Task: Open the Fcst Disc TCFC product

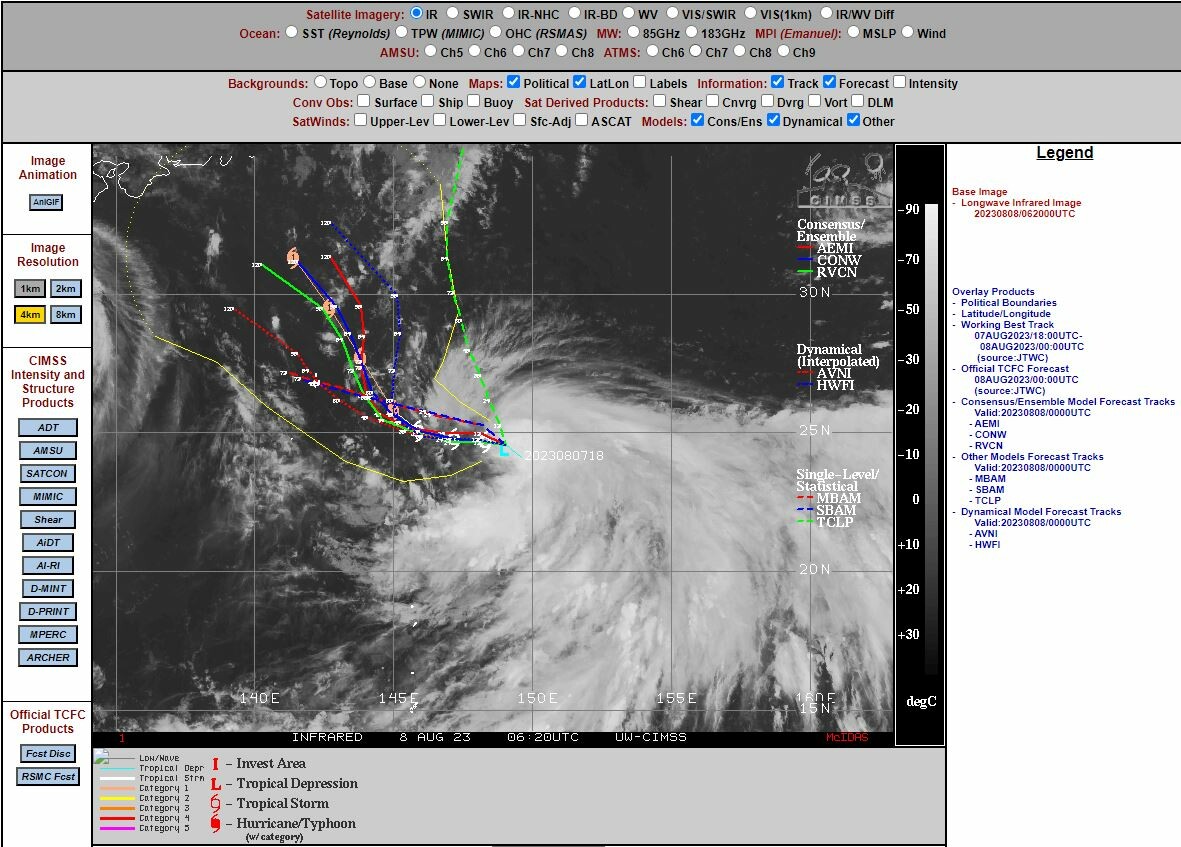Action: [x=48, y=754]
